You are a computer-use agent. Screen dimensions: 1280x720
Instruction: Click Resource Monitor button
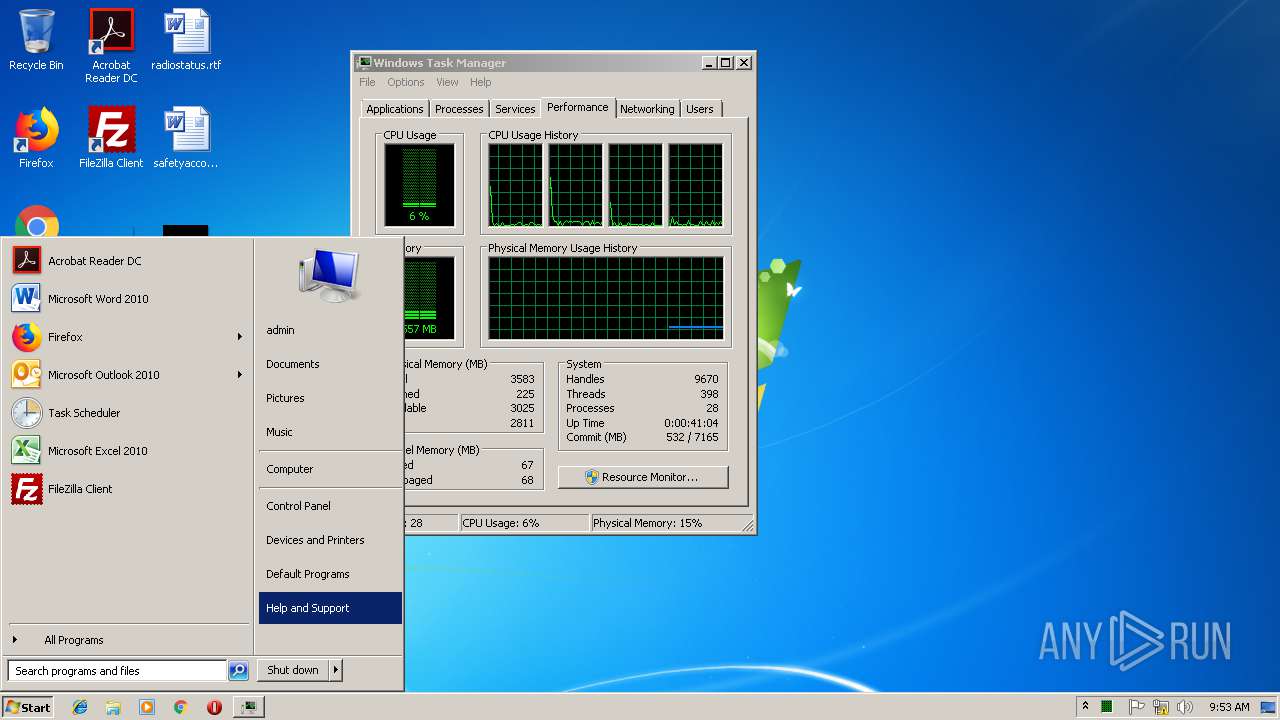tap(643, 477)
